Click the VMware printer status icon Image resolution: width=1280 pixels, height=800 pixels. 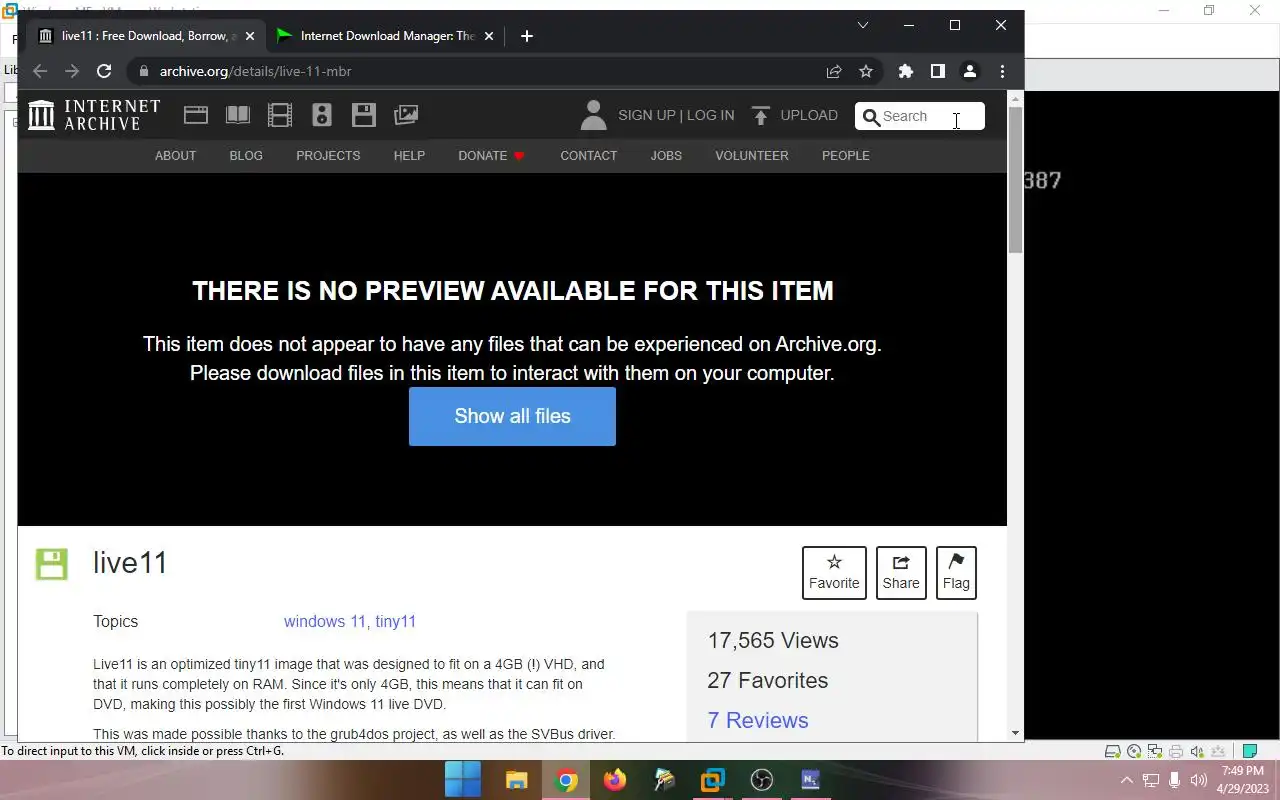(x=1176, y=751)
